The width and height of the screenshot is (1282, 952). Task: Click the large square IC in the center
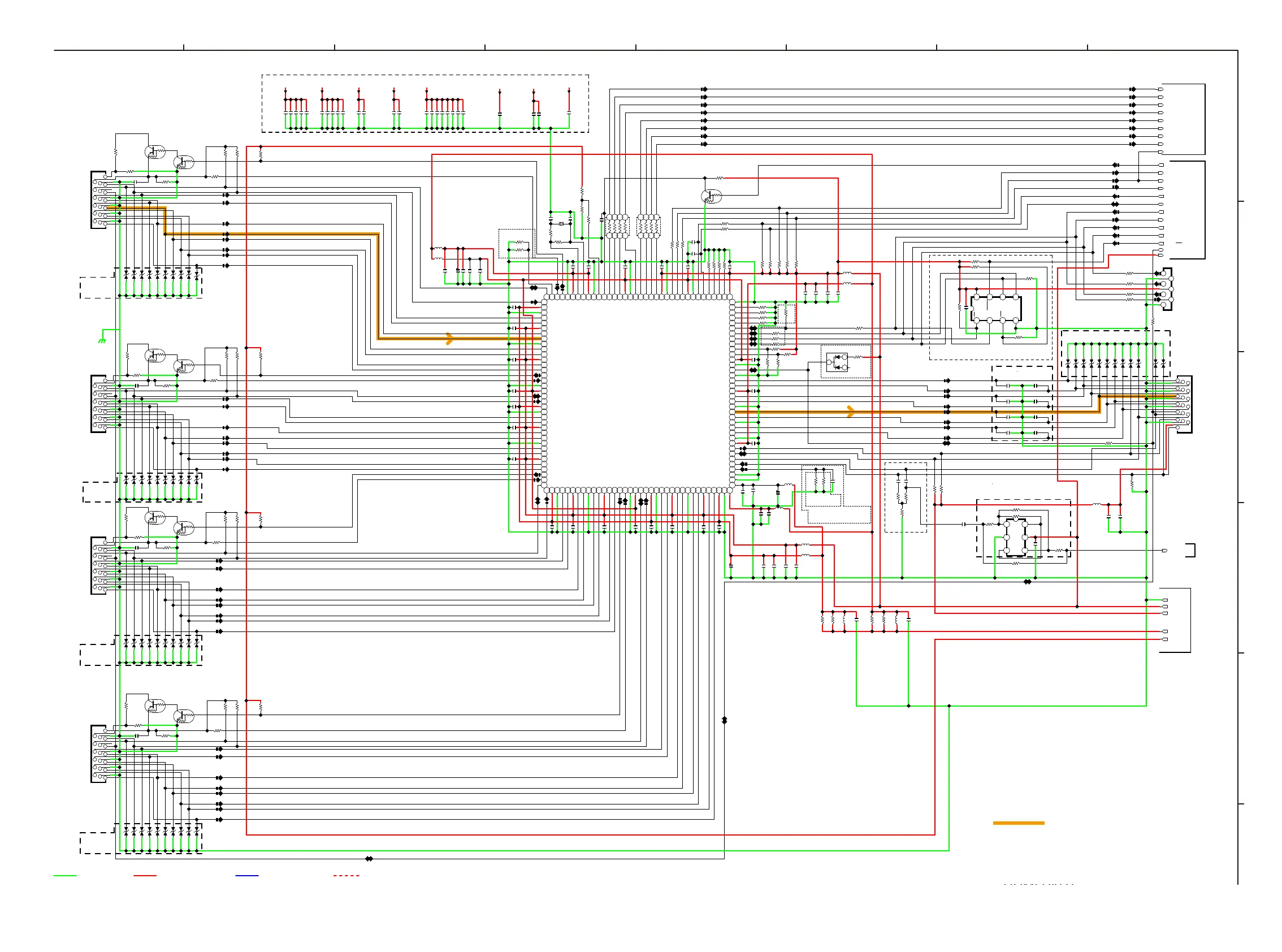pyautogui.click(x=638, y=393)
